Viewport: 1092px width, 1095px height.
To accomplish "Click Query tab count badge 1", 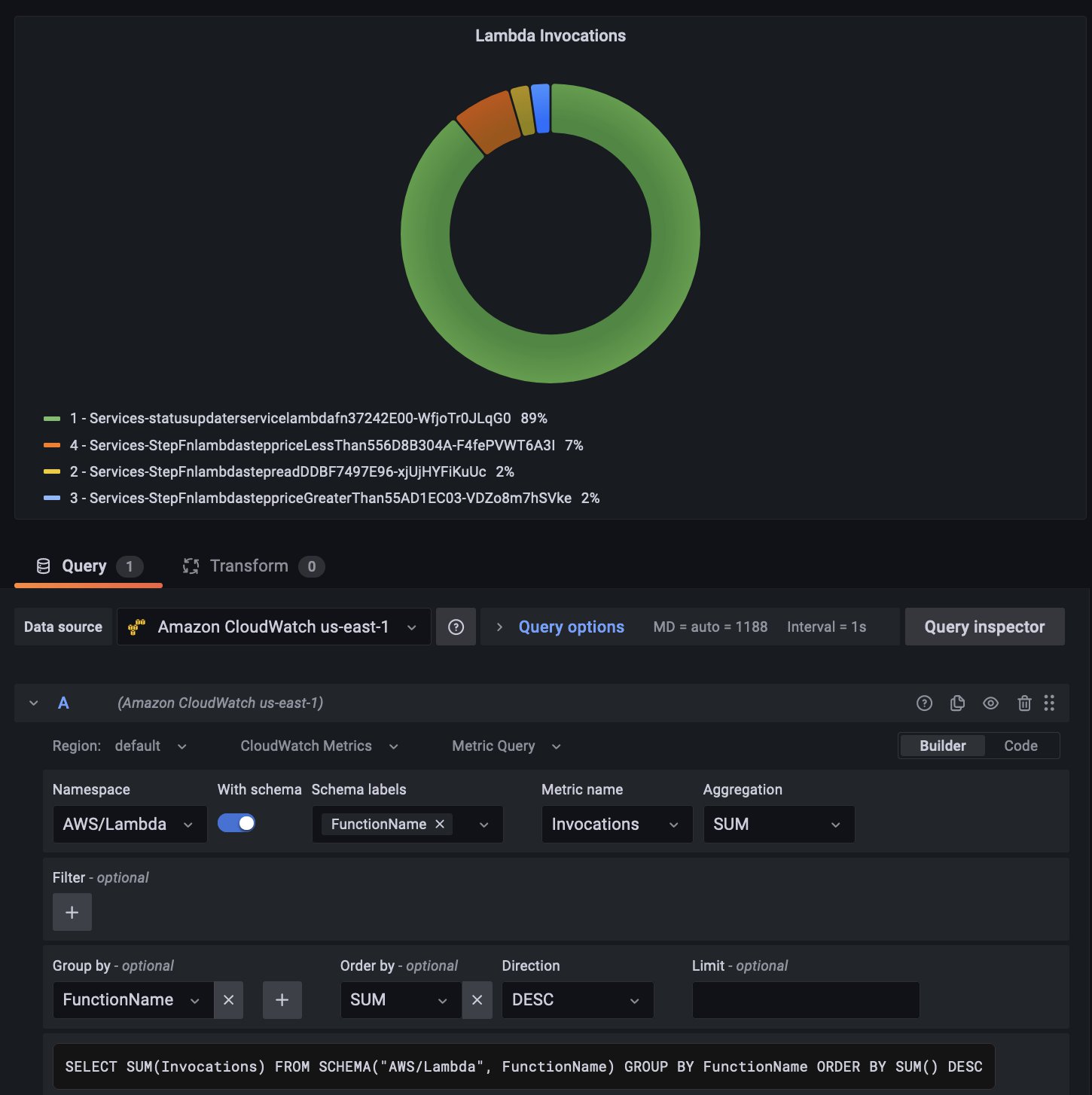I will point(130,566).
